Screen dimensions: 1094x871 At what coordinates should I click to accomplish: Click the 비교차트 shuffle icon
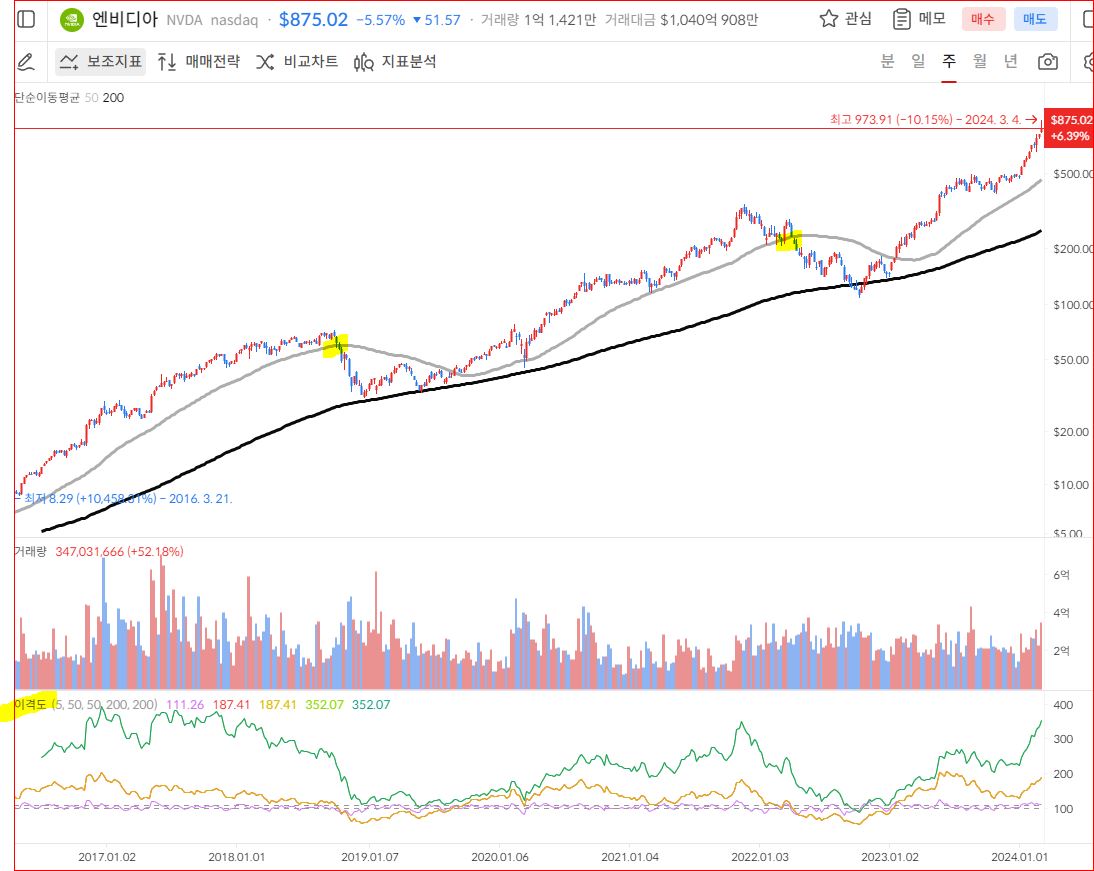(265, 62)
